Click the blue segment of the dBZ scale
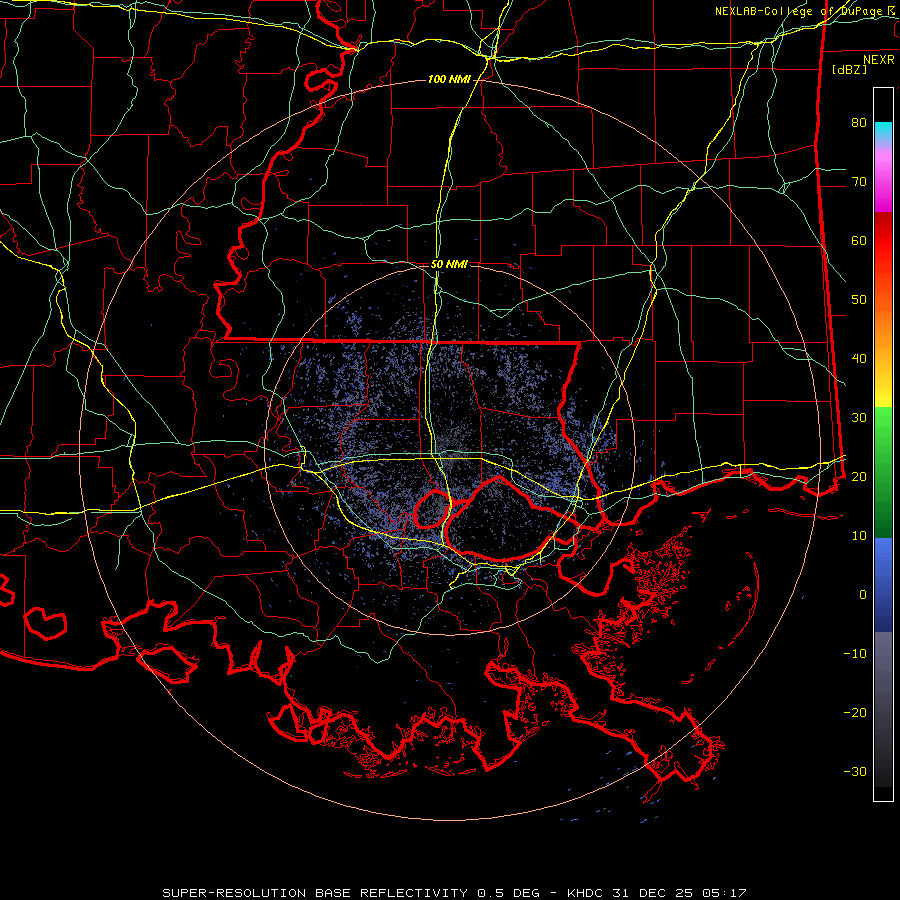 coord(883,584)
